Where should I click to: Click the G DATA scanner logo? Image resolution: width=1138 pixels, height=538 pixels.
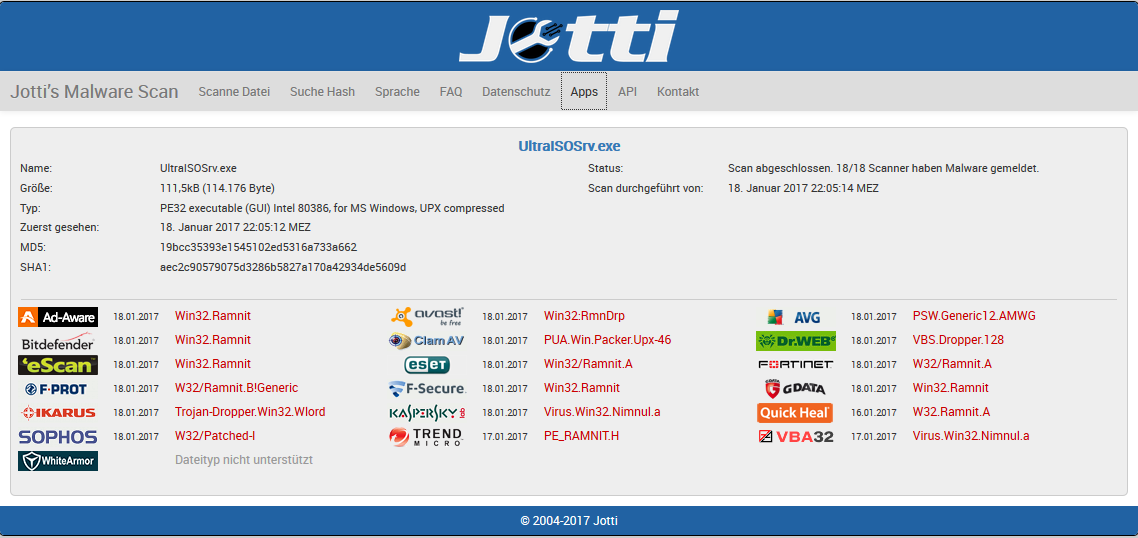click(795, 388)
